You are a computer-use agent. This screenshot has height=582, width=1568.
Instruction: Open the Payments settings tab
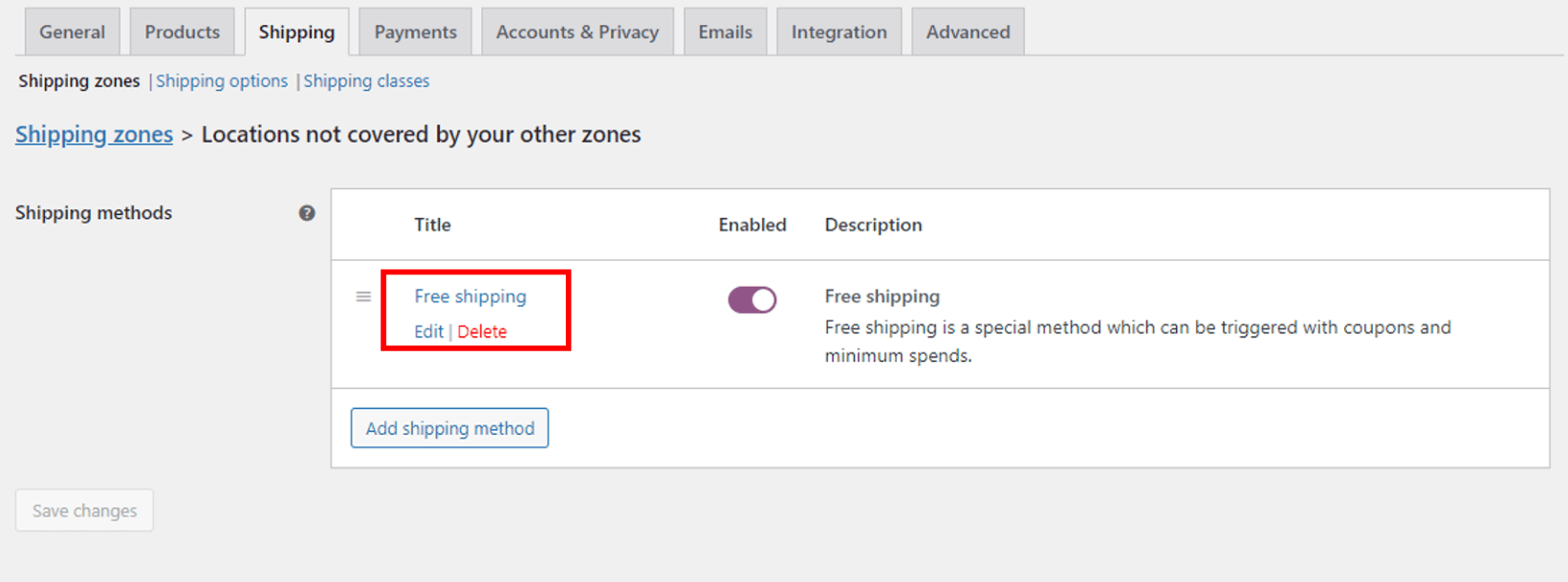(415, 31)
